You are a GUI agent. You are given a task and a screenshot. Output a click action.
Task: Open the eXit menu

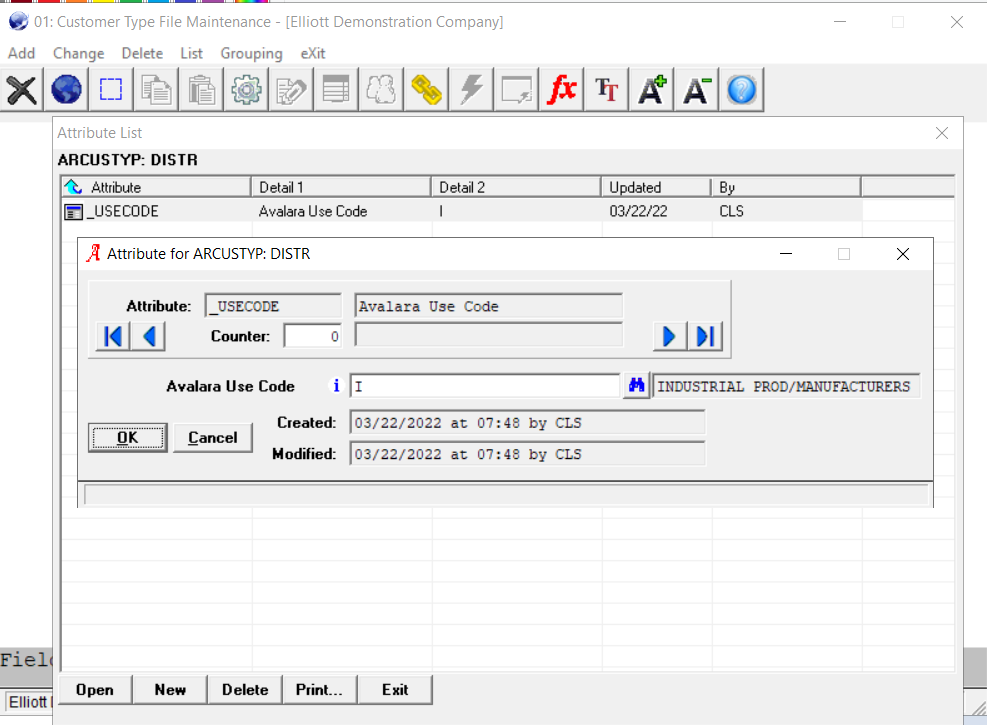point(313,53)
